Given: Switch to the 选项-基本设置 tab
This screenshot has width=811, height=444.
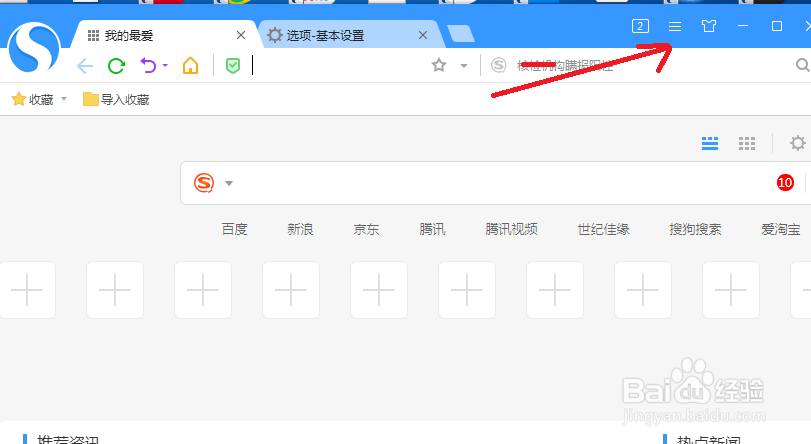Looking at the screenshot, I should click(x=325, y=35).
